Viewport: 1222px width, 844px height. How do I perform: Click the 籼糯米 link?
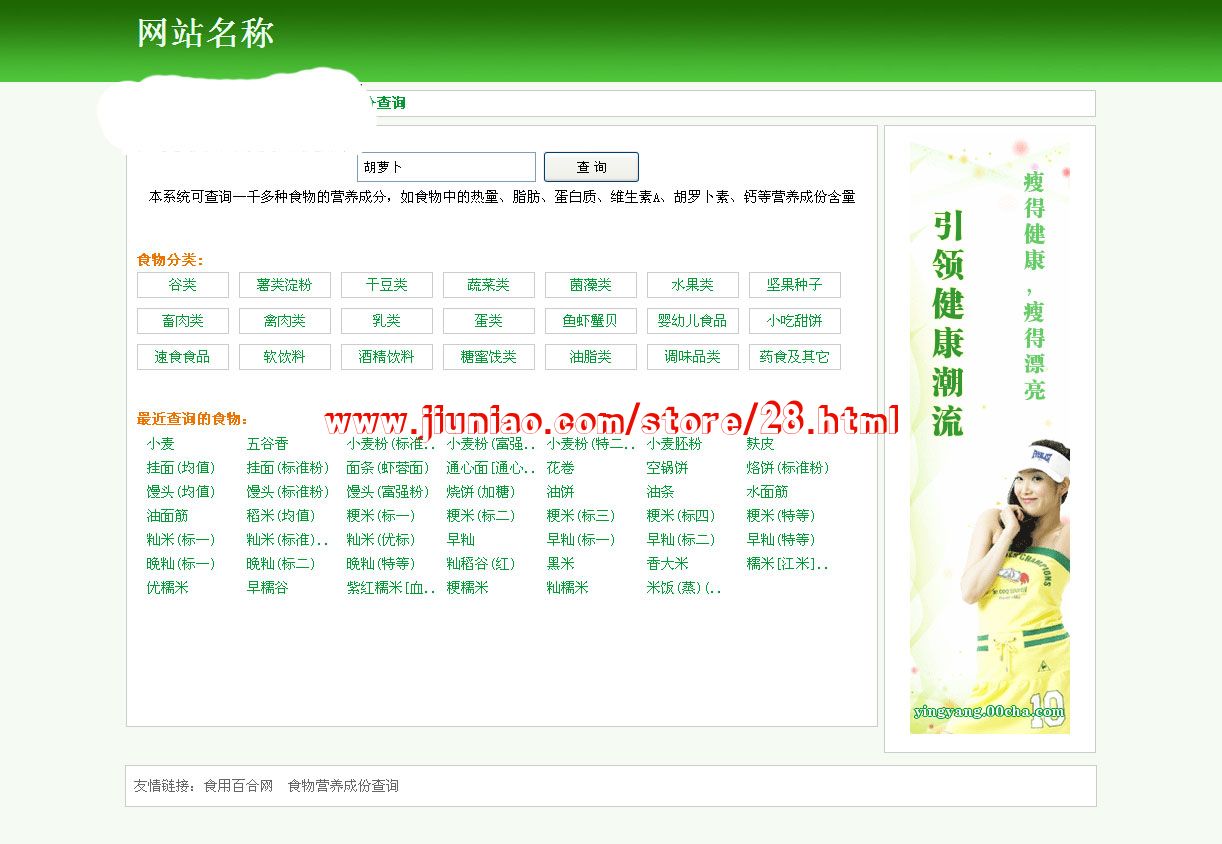(x=568, y=588)
